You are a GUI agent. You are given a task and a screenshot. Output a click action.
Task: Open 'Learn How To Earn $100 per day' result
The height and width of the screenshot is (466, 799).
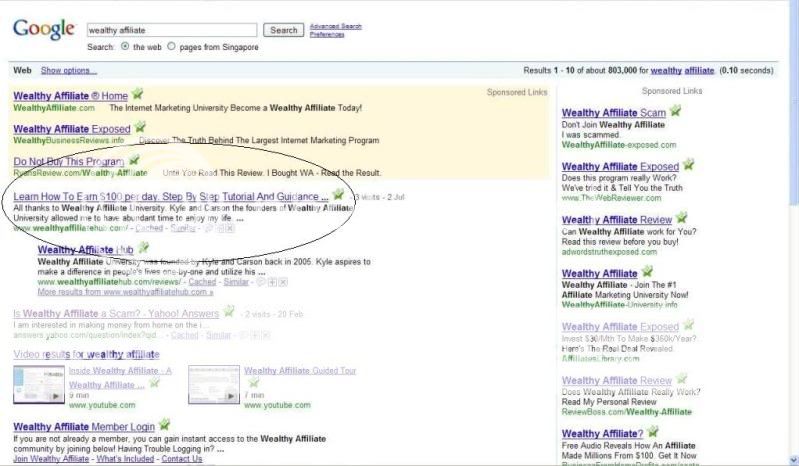pyautogui.click(x=171, y=197)
